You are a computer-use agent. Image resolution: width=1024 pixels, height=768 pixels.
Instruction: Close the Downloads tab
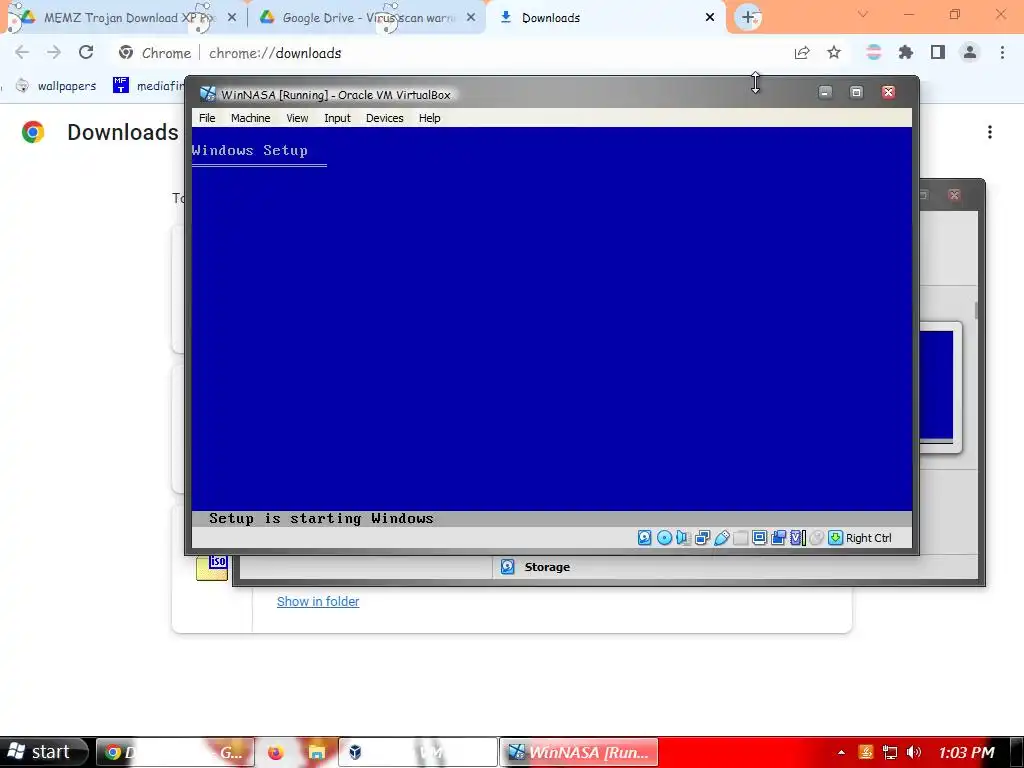tap(710, 18)
